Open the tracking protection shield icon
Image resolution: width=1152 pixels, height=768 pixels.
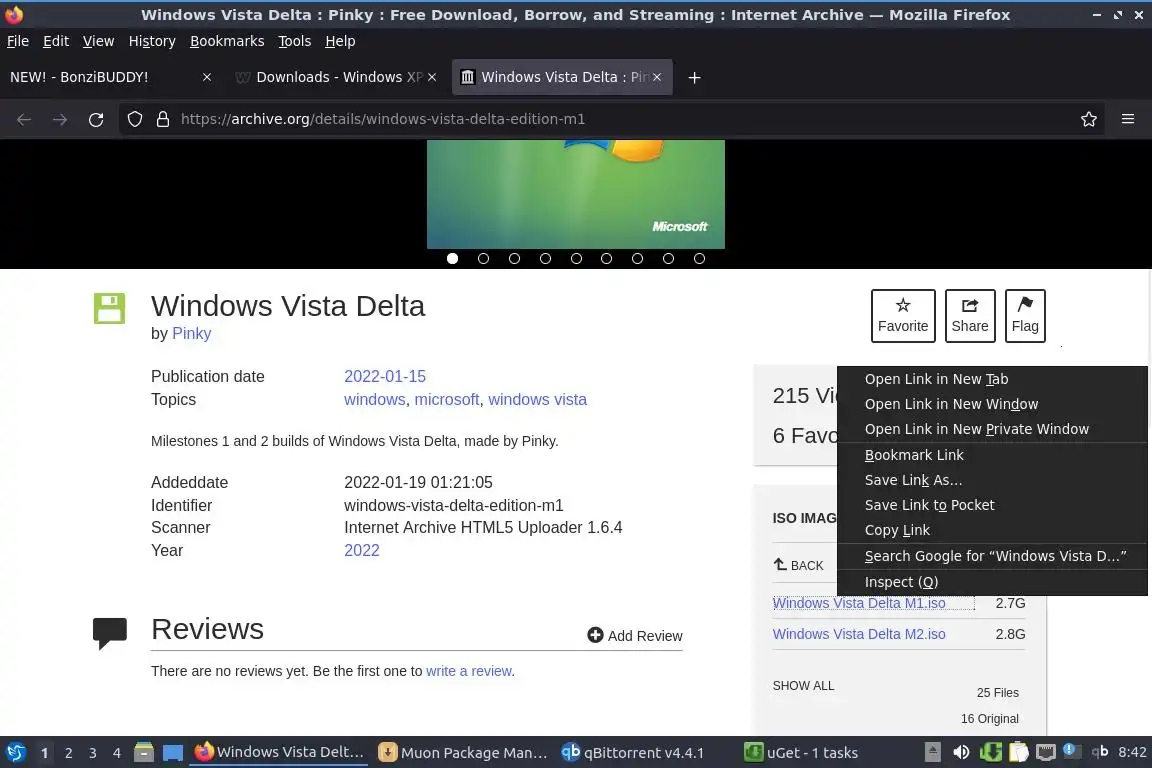134,119
